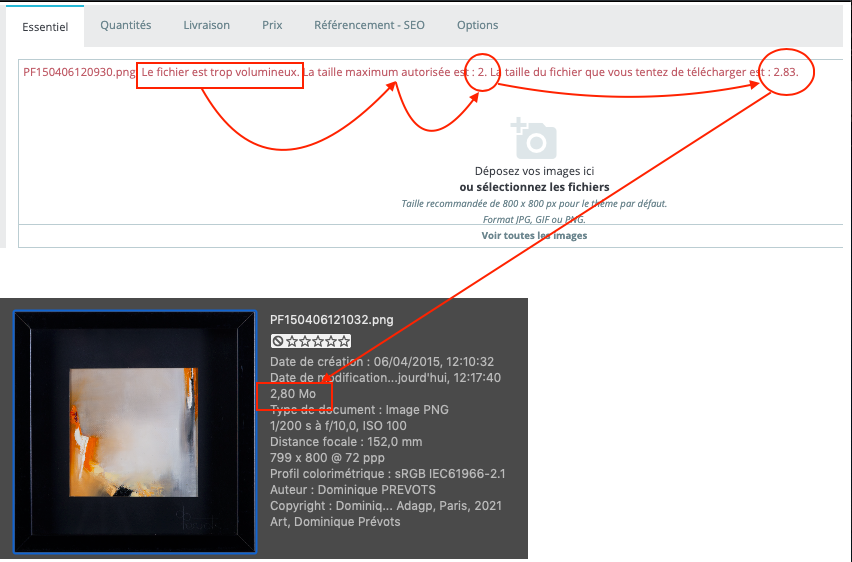
Task: Click '1/200 s à f/10,0, ISO 100'
Action: click(x=338, y=426)
